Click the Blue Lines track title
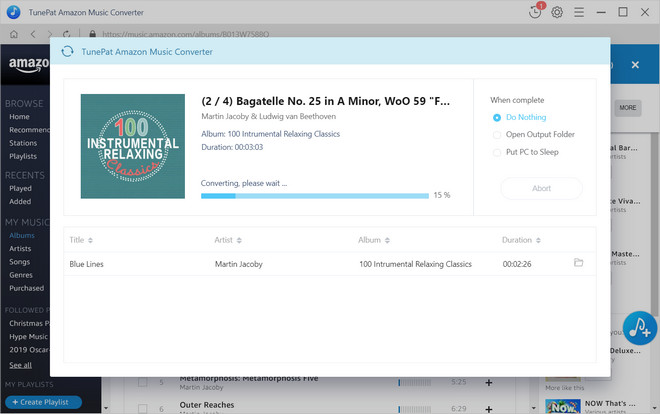 point(86,264)
